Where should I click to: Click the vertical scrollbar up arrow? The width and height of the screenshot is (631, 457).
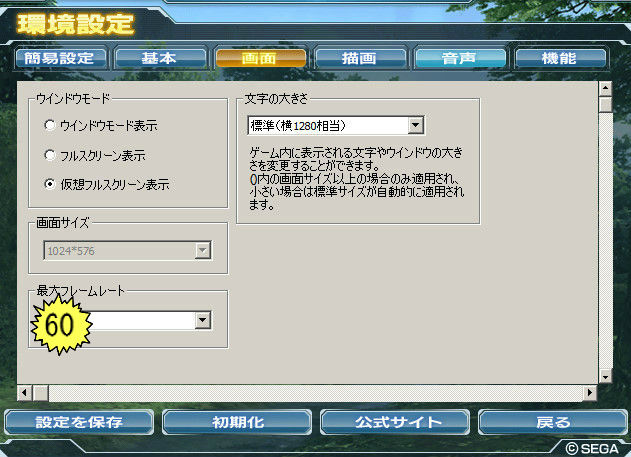605,88
